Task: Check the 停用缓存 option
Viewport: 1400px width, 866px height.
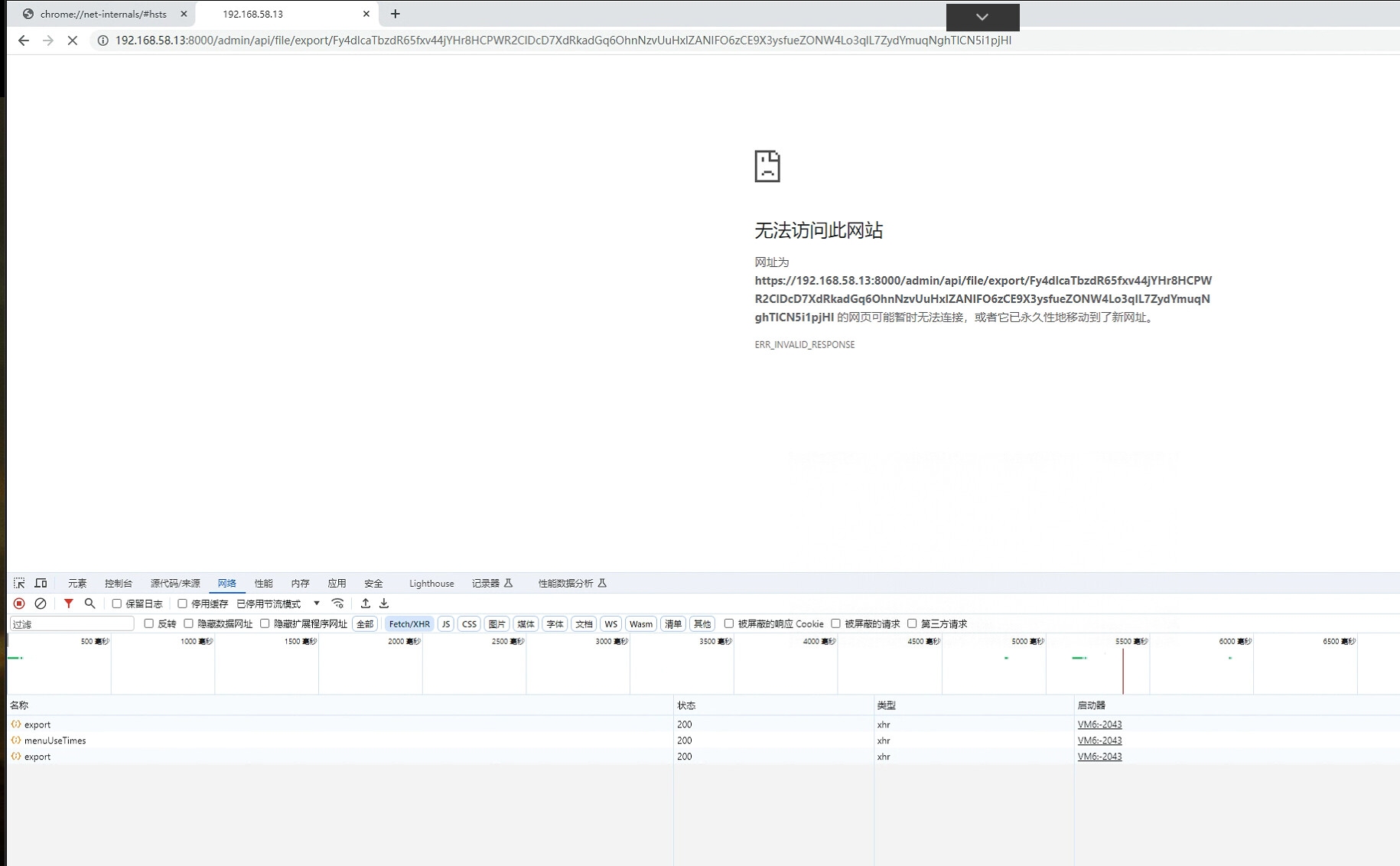Action: tap(183, 604)
